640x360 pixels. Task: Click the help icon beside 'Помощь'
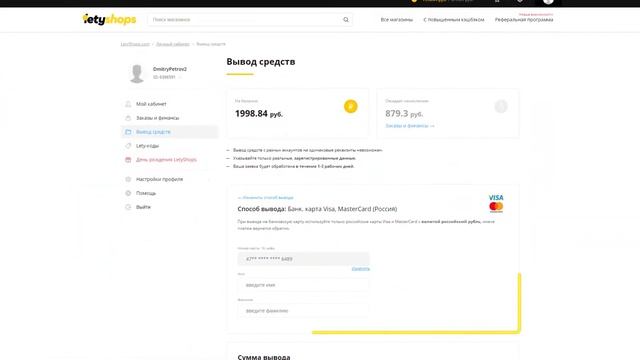(128, 193)
